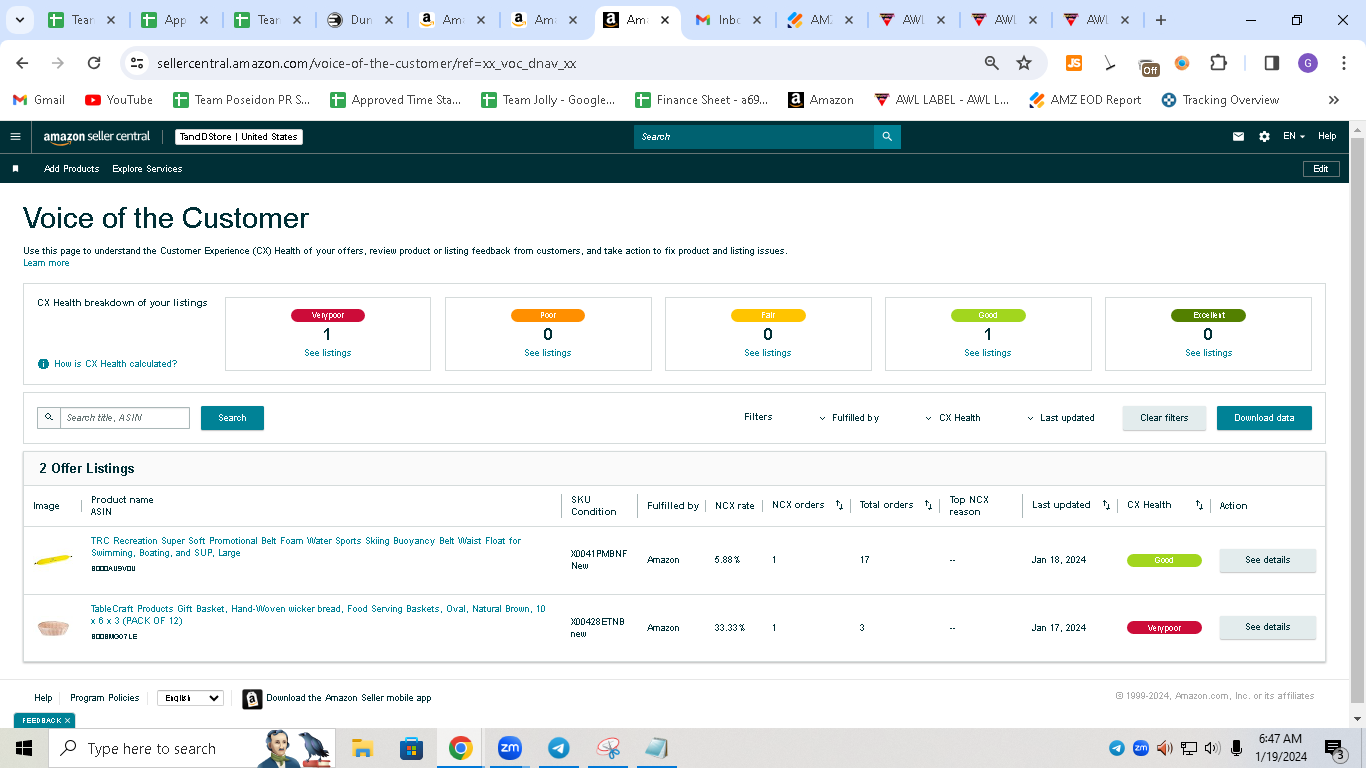Click See listings under Good
The width and height of the screenshot is (1366, 768).
(988, 353)
